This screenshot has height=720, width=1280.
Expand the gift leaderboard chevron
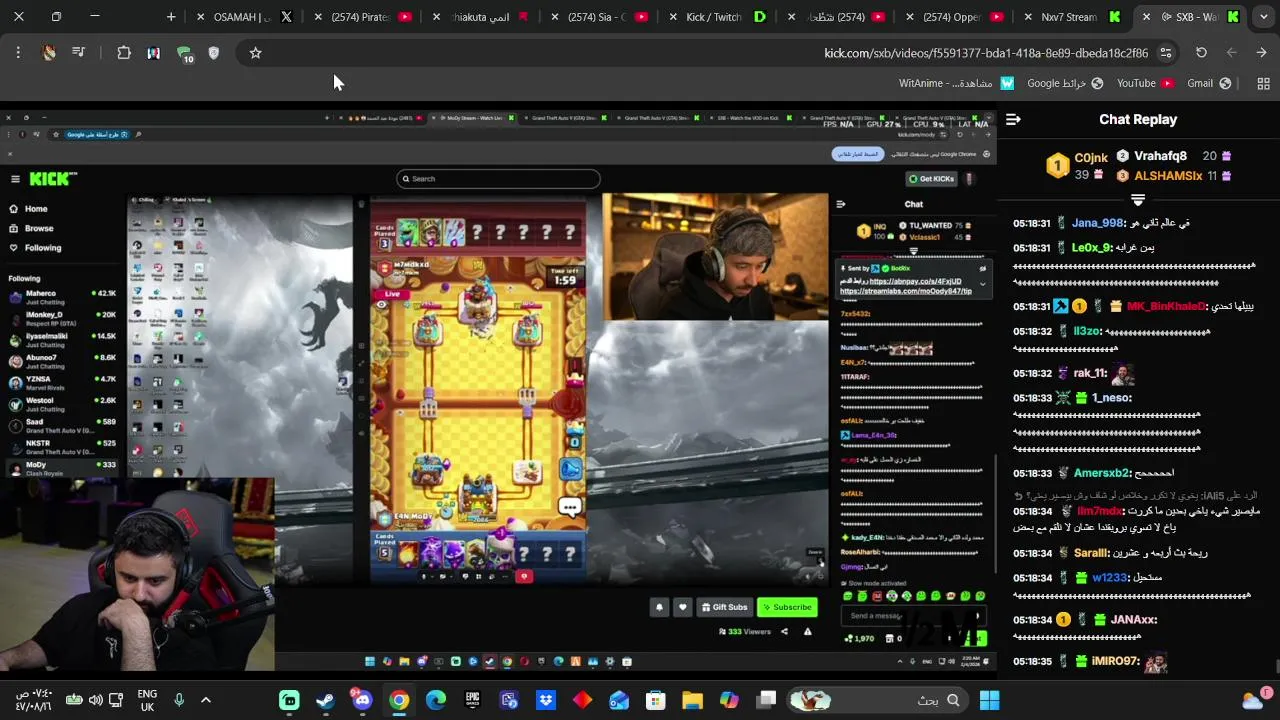coord(1138,200)
